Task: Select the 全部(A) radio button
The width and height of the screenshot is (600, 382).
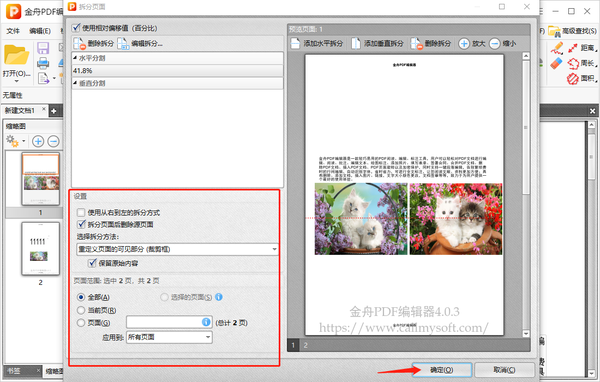Action: (x=81, y=297)
